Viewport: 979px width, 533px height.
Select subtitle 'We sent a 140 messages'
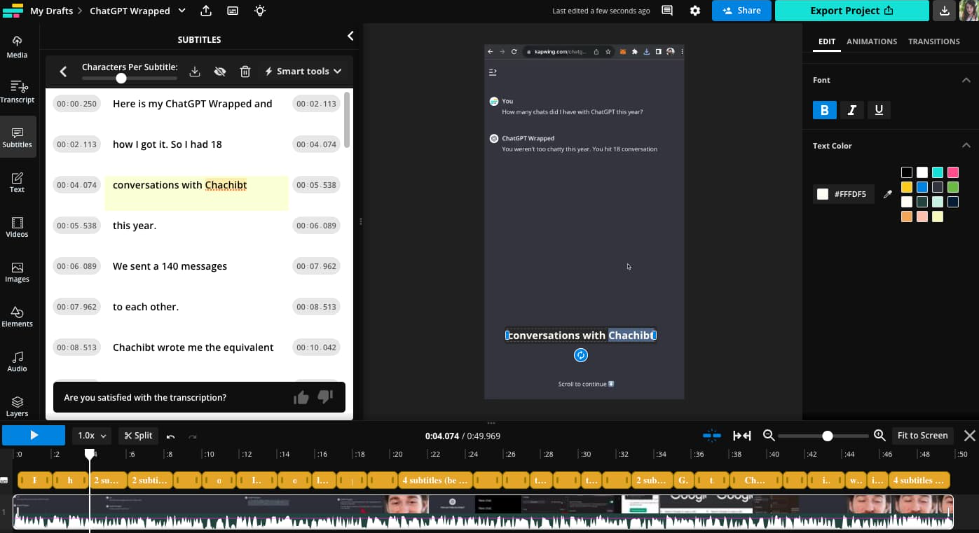[x=169, y=266]
